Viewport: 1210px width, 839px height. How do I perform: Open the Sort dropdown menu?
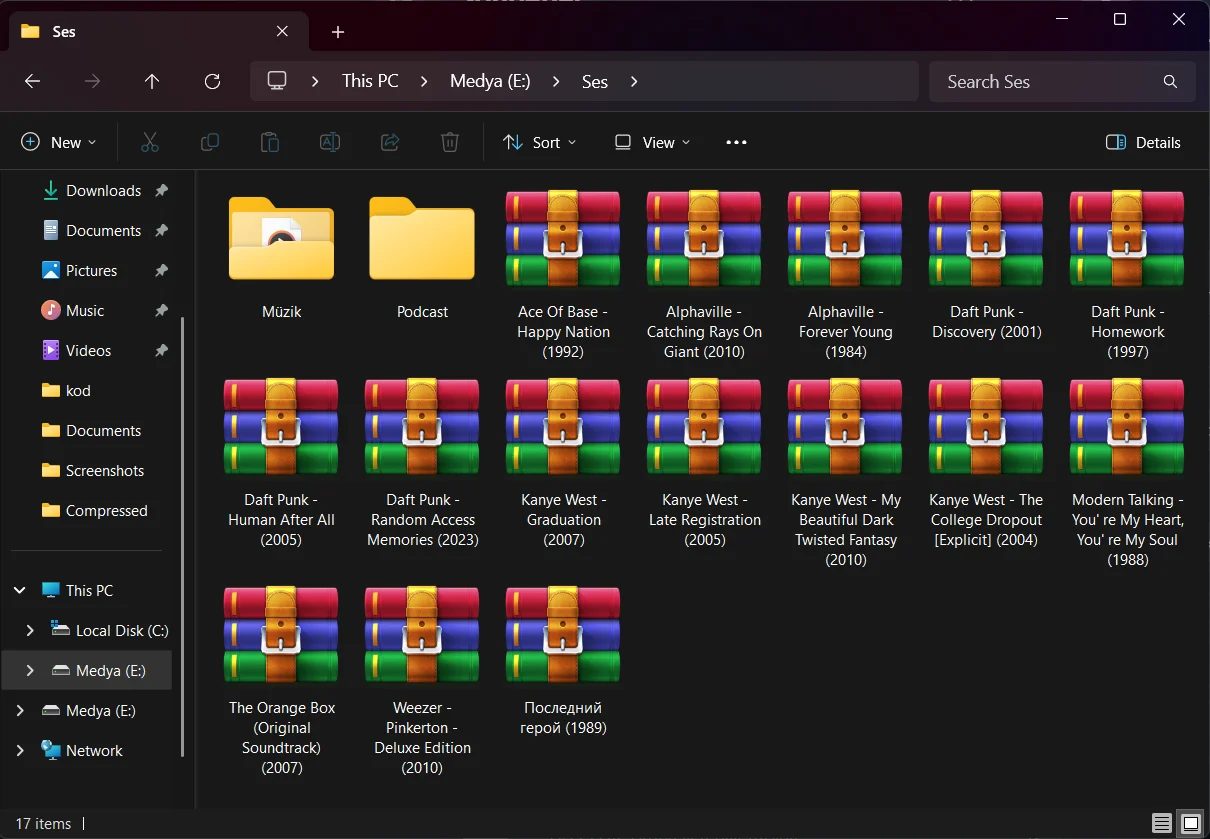coord(540,142)
